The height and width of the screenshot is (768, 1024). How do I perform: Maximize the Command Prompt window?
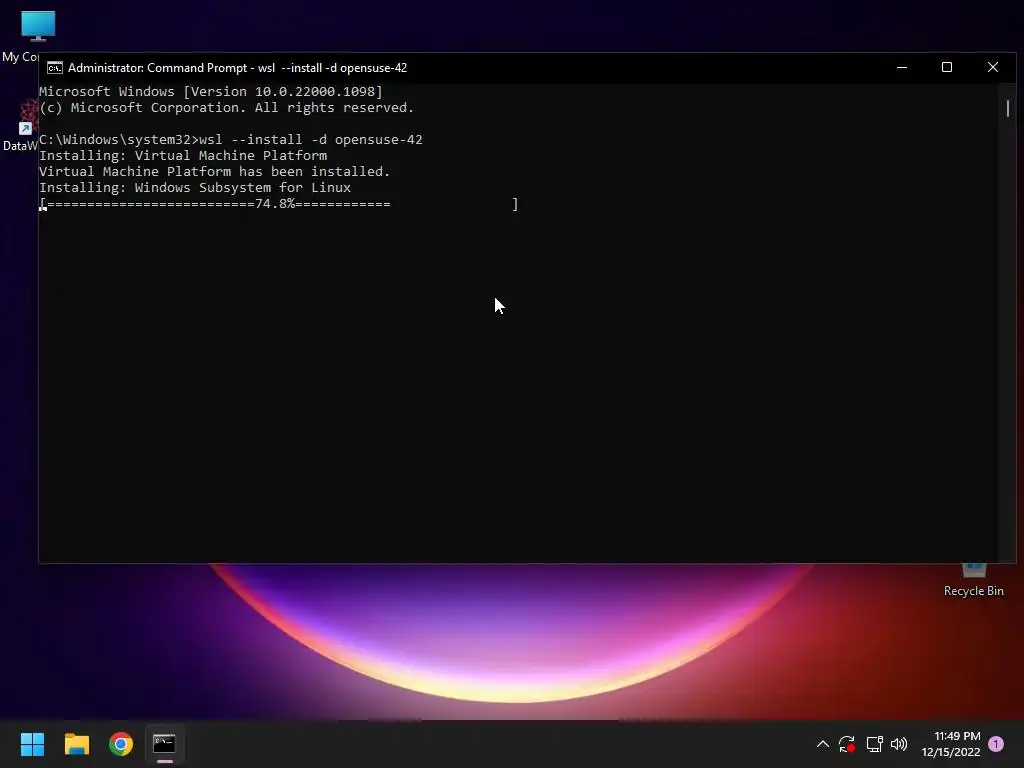[x=947, y=67]
